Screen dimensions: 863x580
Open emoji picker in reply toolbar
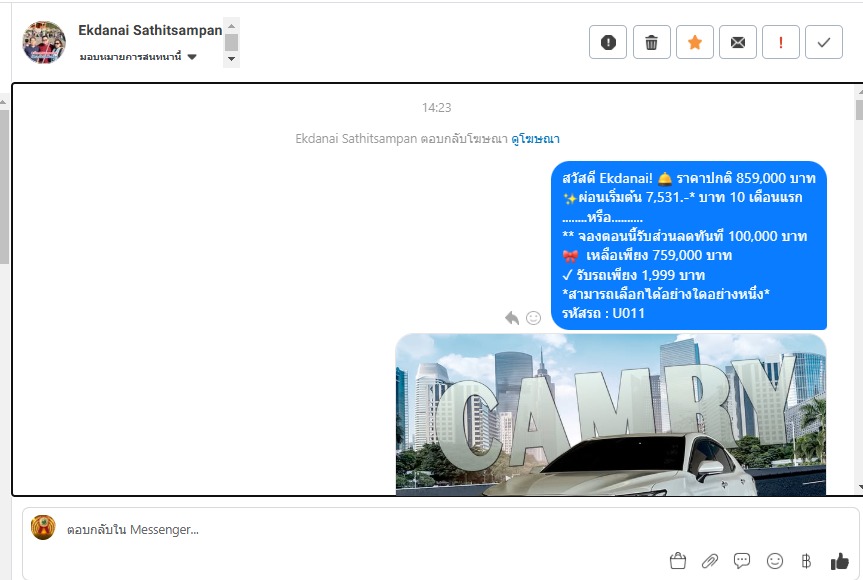point(774,561)
